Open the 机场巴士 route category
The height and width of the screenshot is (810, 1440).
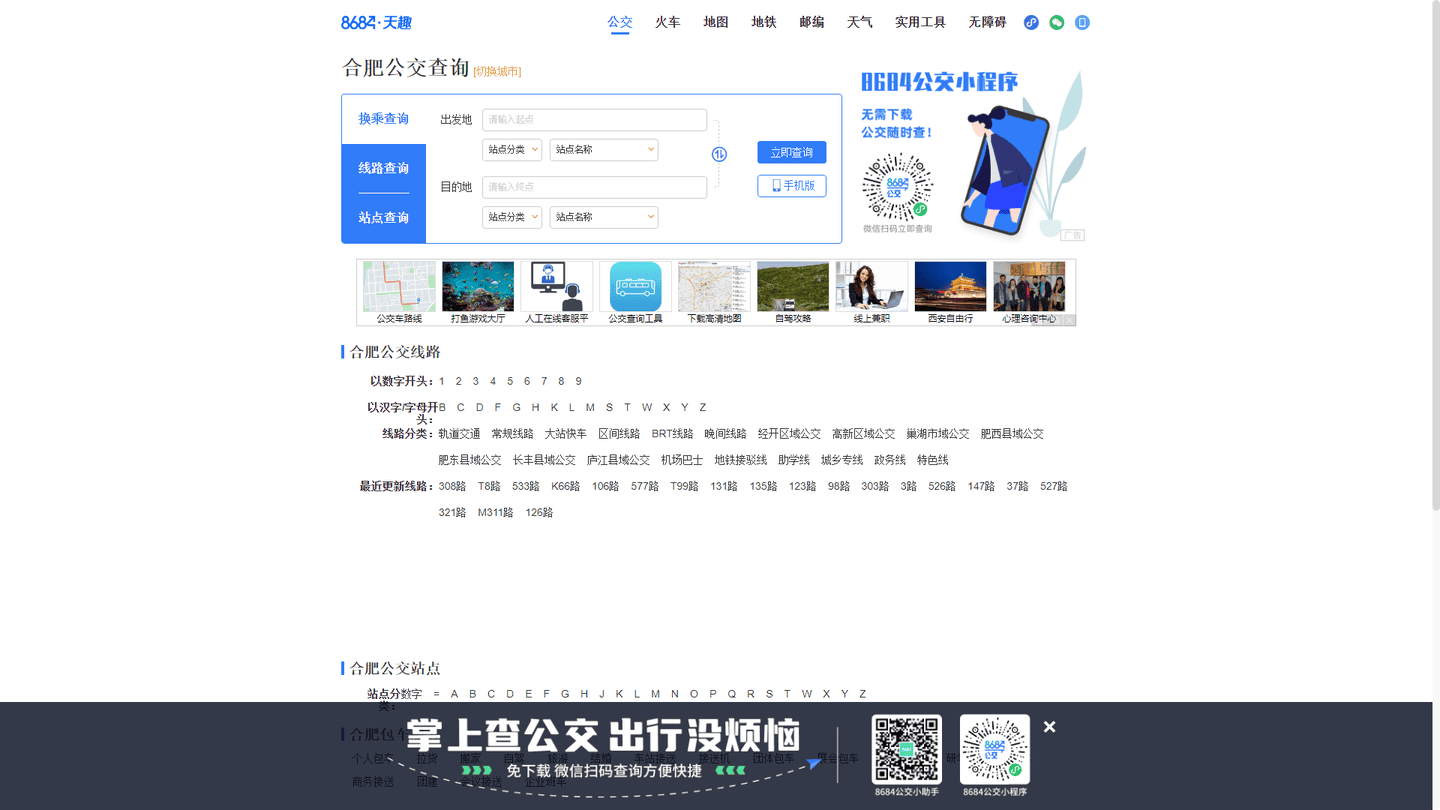click(682, 460)
